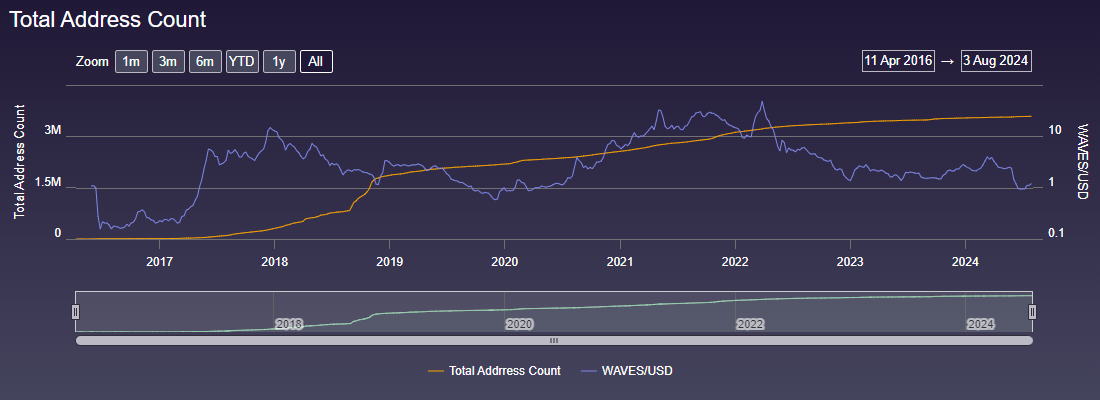Select the 1m zoom range button

click(131, 62)
